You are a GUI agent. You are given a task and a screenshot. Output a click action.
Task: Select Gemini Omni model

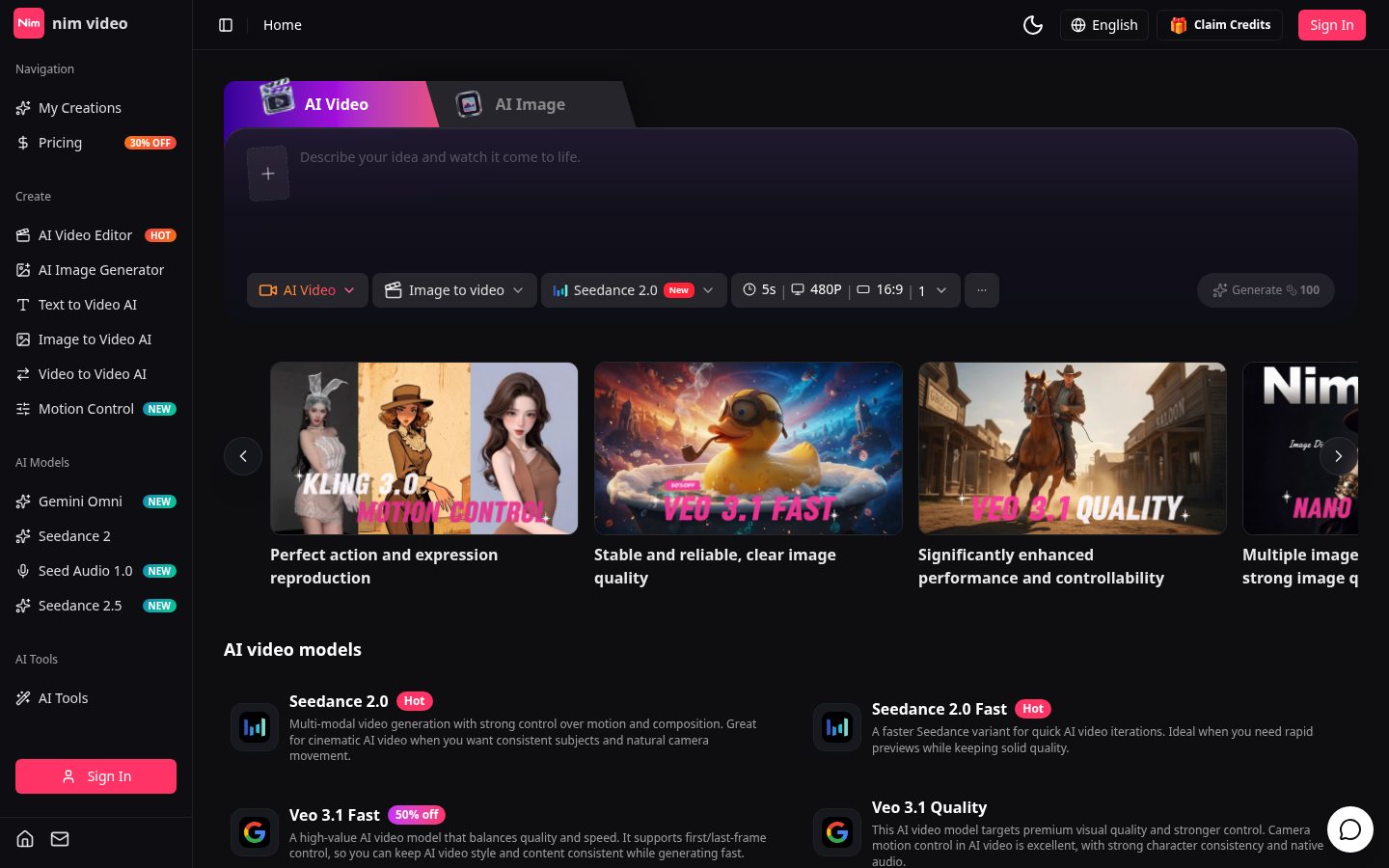tap(95, 502)
